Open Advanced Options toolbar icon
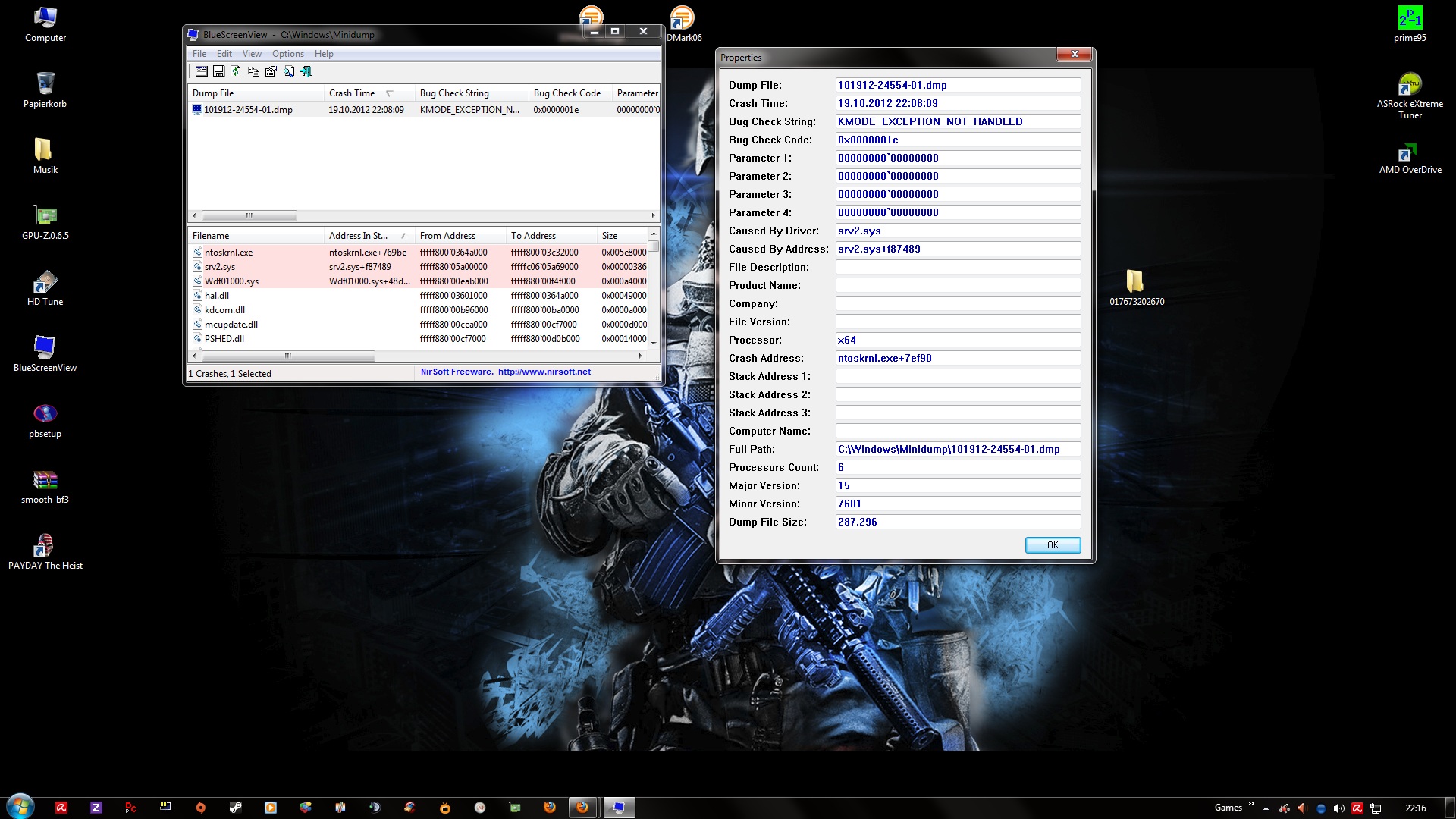 point(201,71)
